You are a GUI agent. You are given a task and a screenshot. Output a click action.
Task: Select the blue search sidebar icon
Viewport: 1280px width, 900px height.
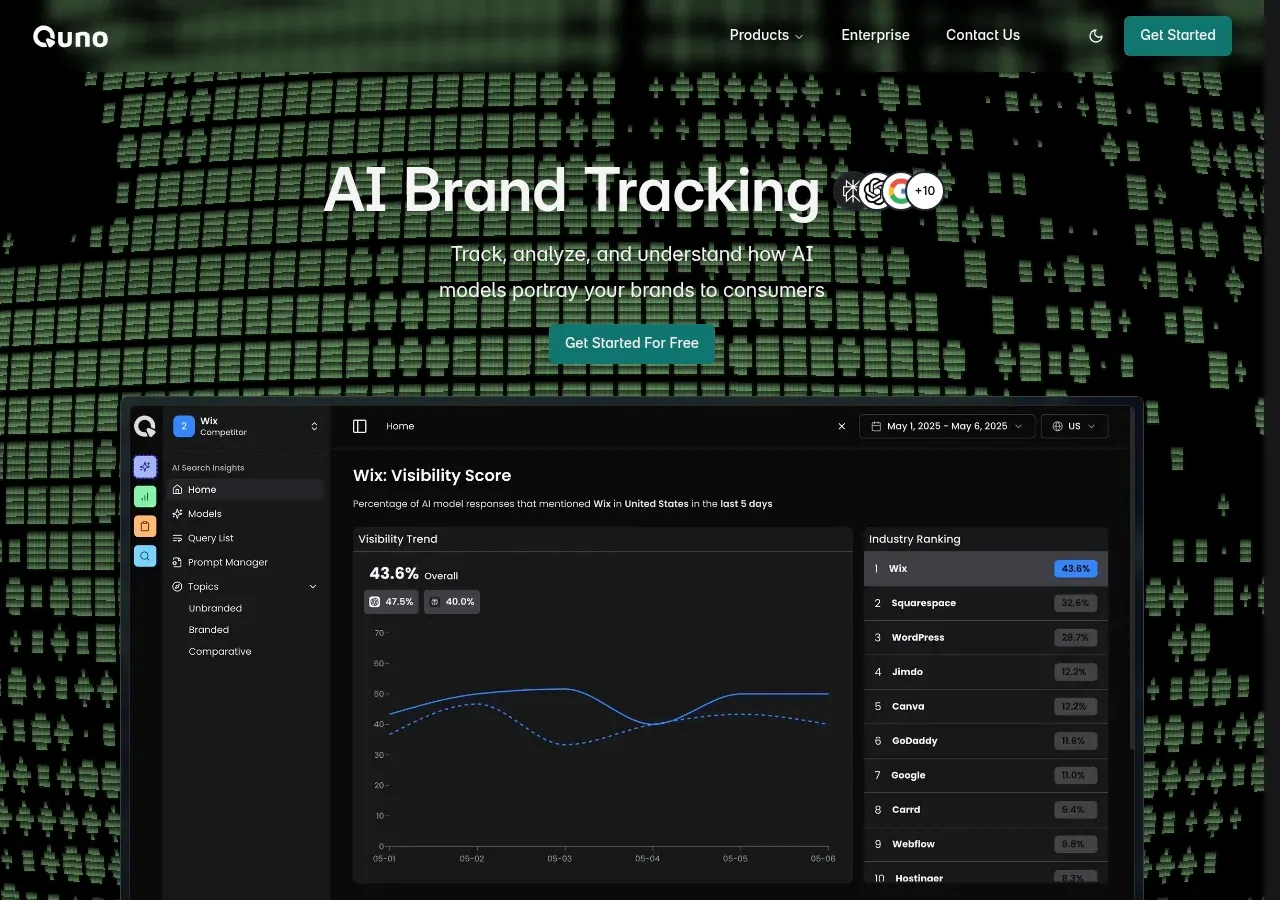(145, 556)
